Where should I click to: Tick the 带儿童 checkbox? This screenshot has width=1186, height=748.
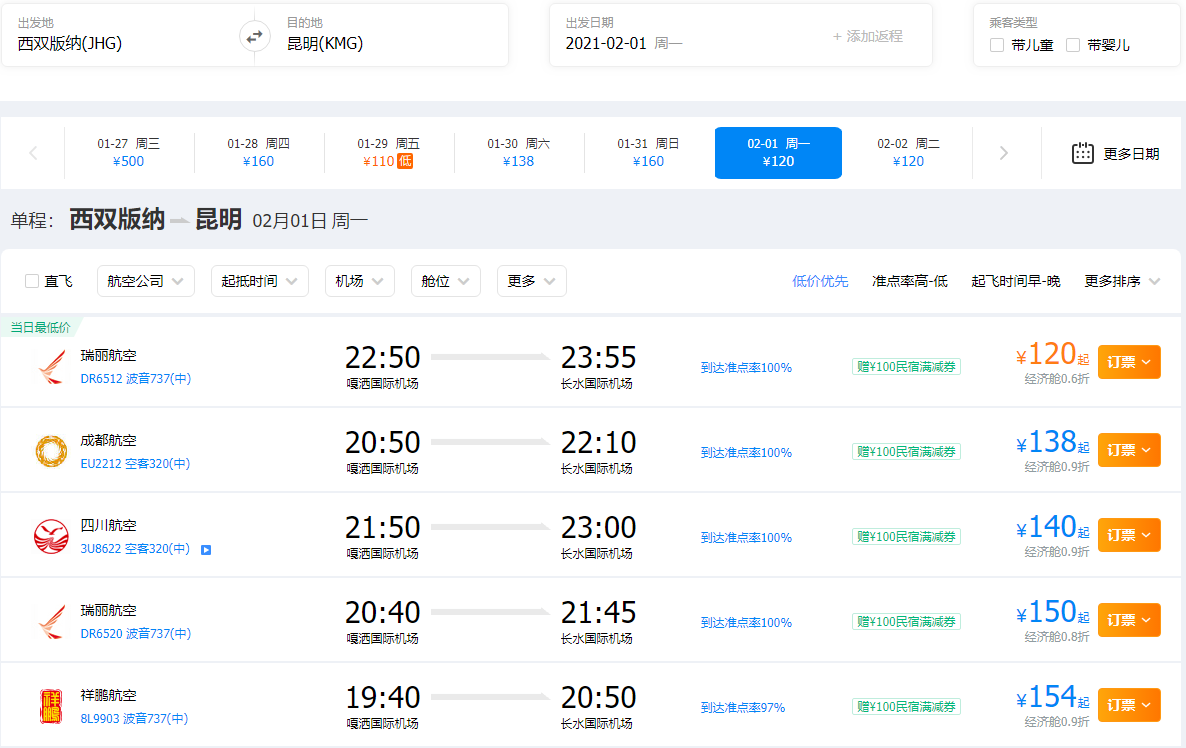point(997,45)
